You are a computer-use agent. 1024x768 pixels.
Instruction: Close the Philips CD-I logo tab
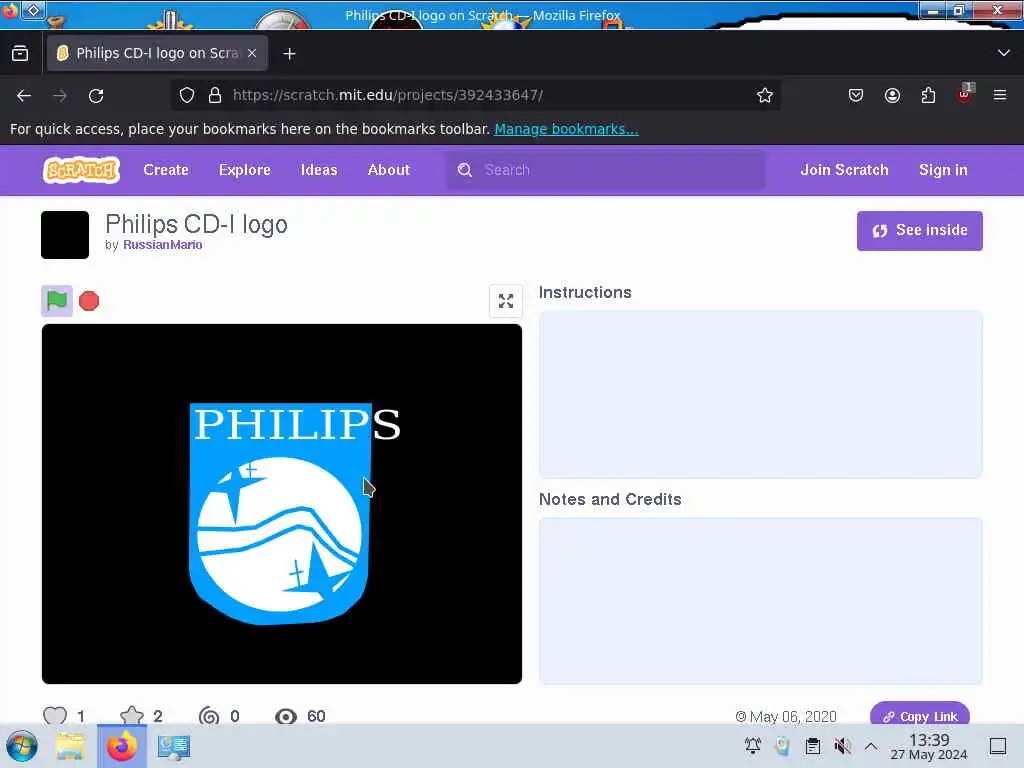click(x=252, y=53)
